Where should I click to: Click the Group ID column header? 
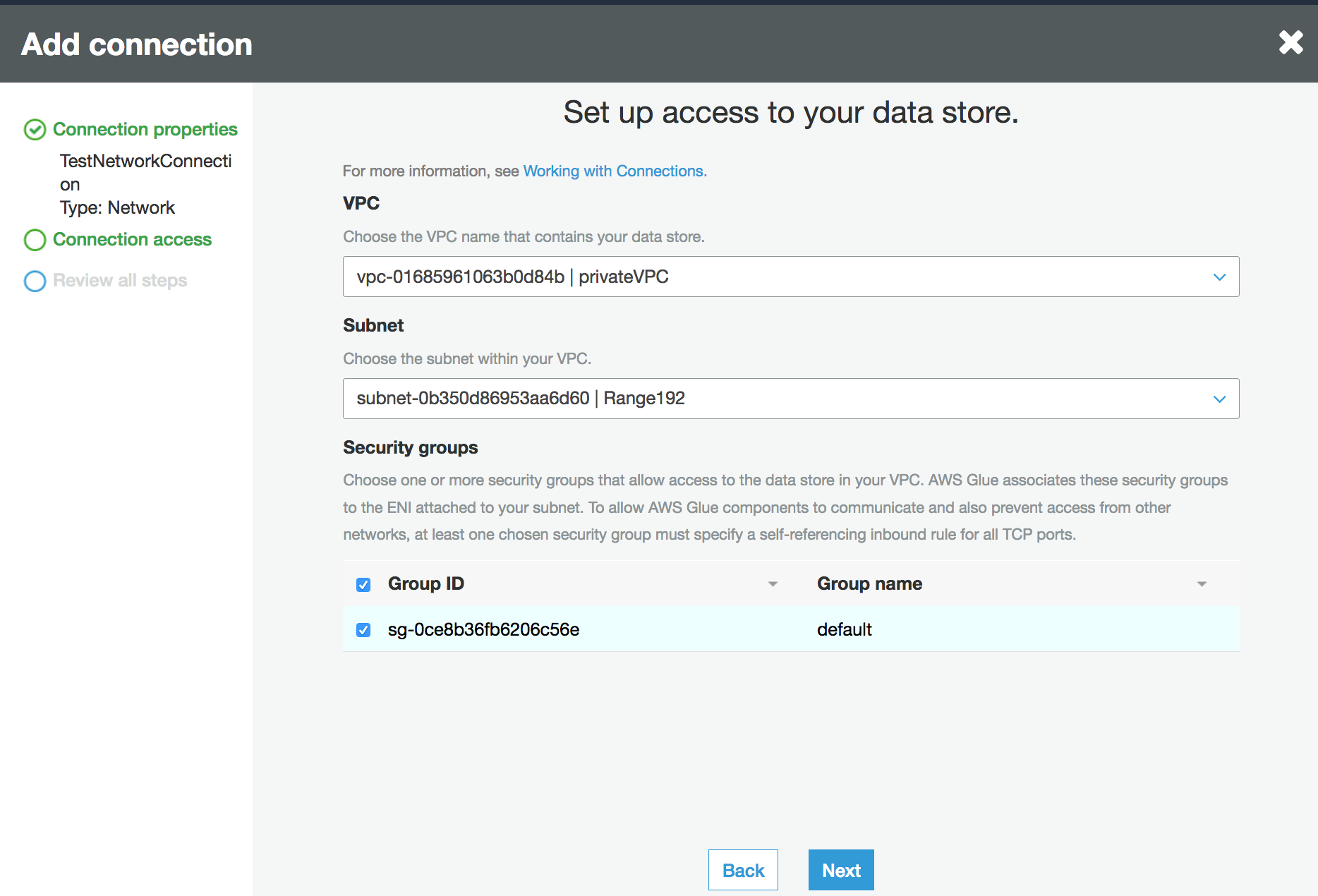426,584
